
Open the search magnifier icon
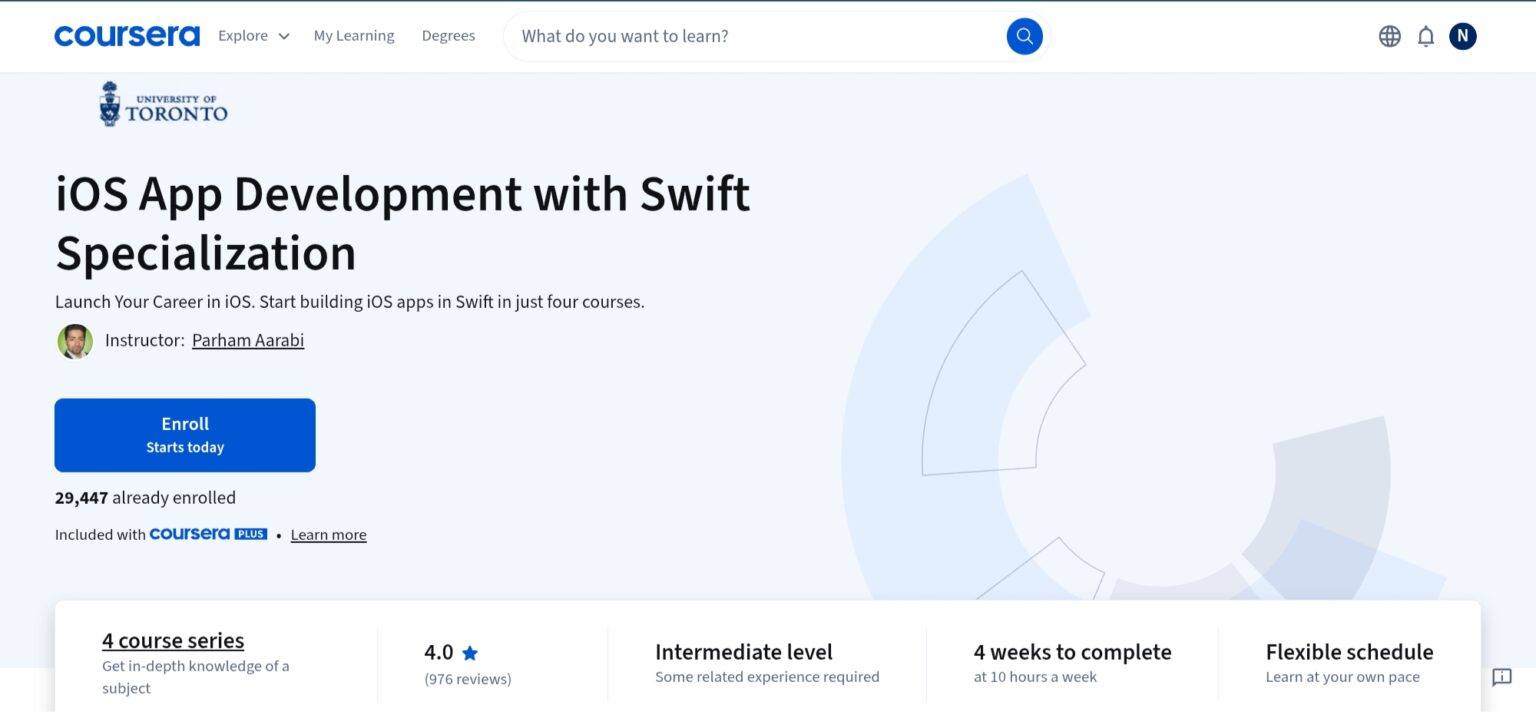click(x=1023, y=35)
